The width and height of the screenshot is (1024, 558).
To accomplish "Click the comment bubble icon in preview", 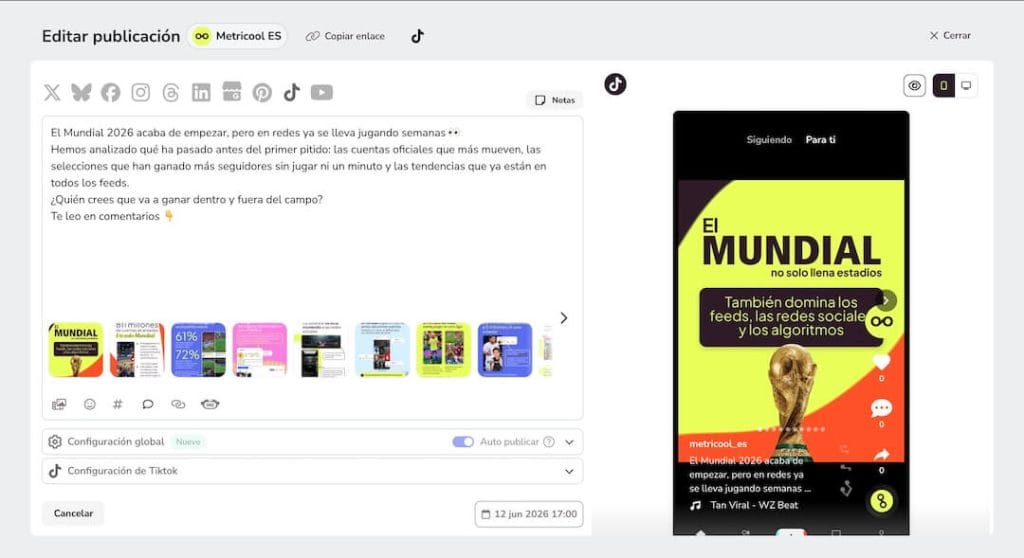I will (881, 408).
